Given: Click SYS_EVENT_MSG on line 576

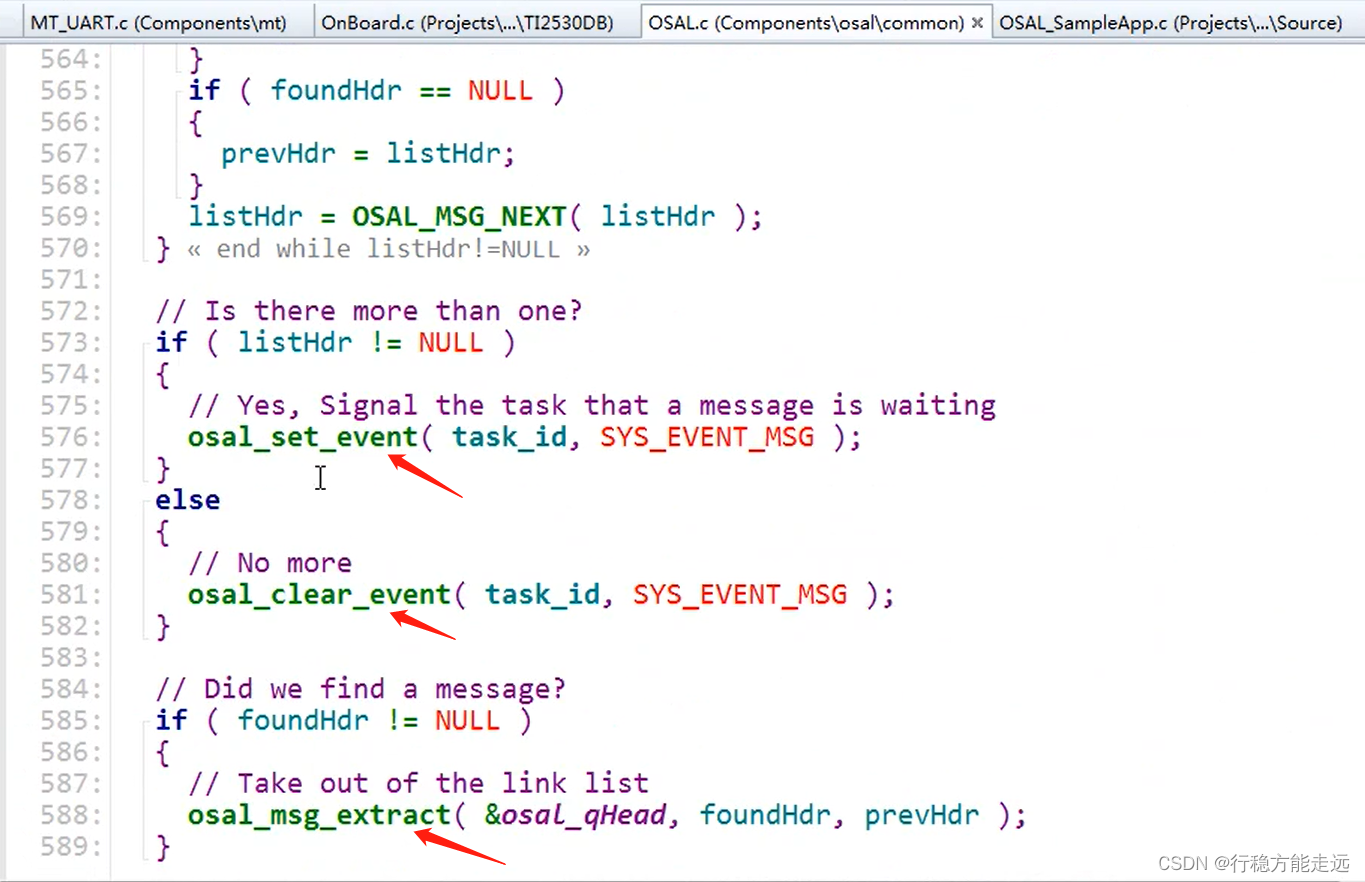Looking at the screenshot, I should point(707,437).
